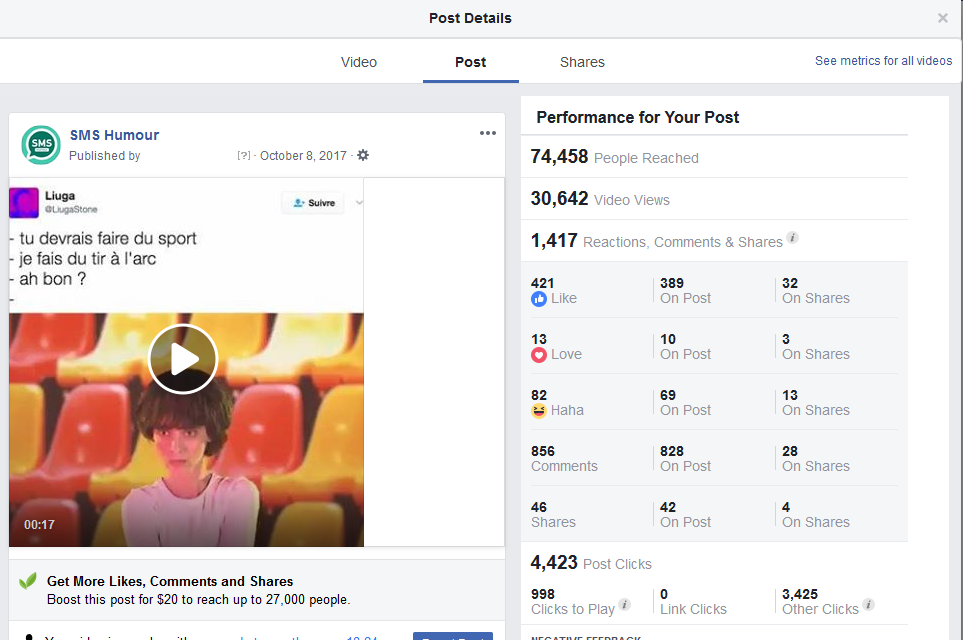Open the three-dot post options menu
Screen dimensions: 963x640
click(x=487, y=133)
